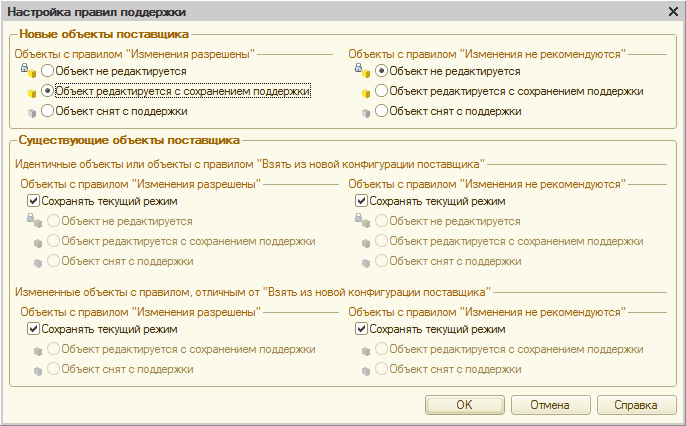
Task: Select "Объект не редактируется" for new objects, "Изменения разрешены"
Action: 48,72
